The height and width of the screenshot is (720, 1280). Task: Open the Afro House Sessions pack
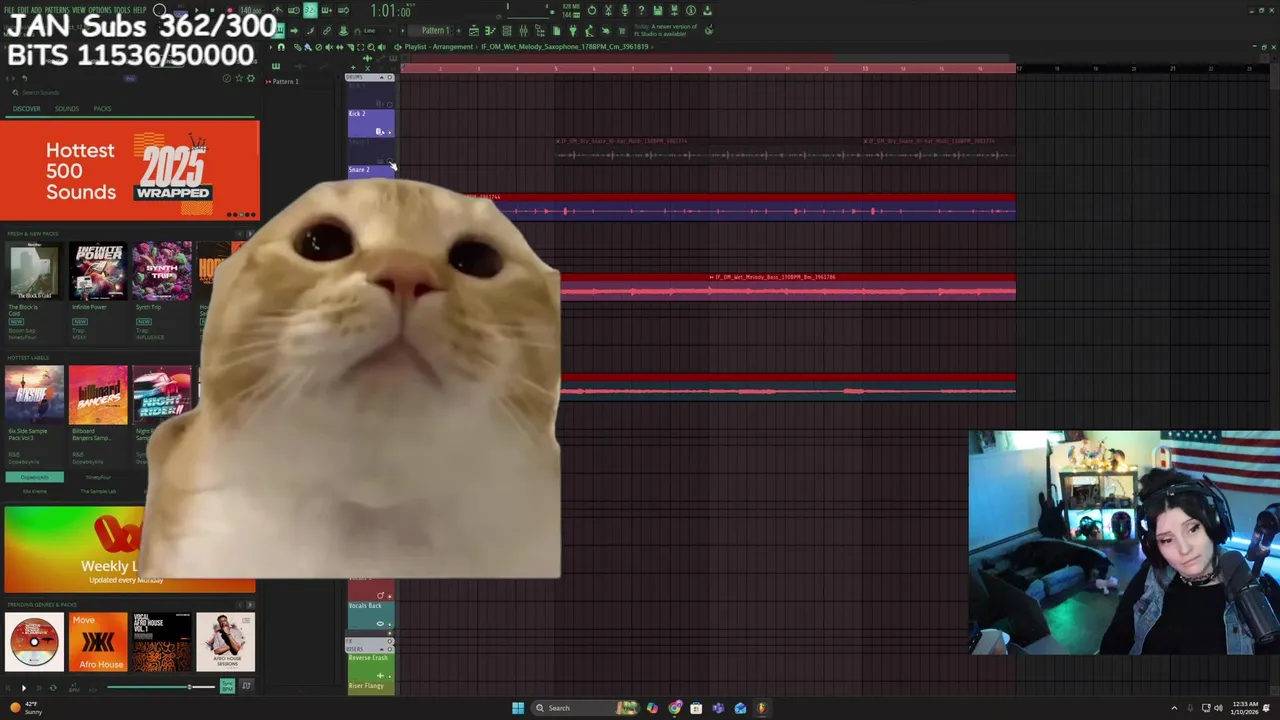click(226, 642)
